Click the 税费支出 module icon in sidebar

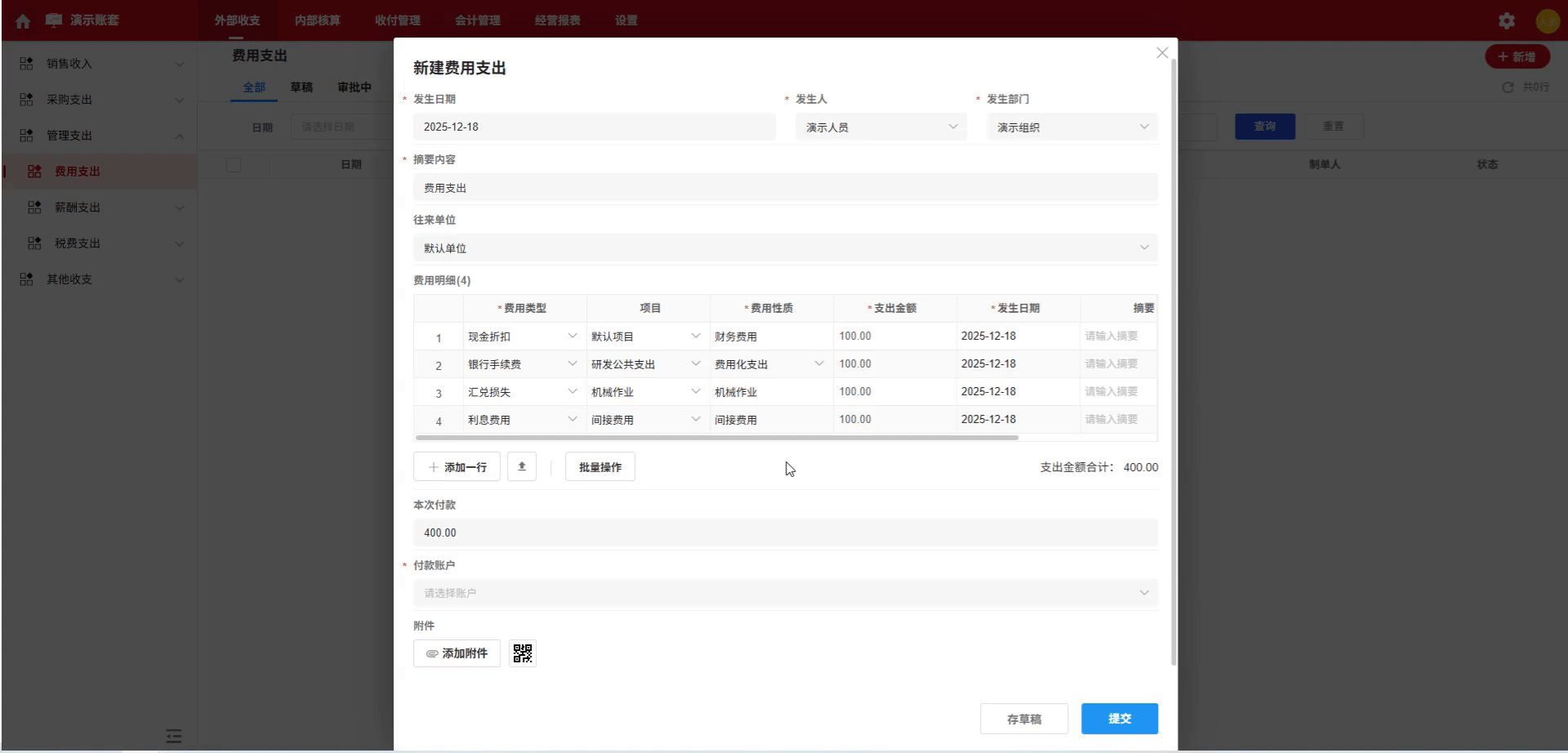33,243
